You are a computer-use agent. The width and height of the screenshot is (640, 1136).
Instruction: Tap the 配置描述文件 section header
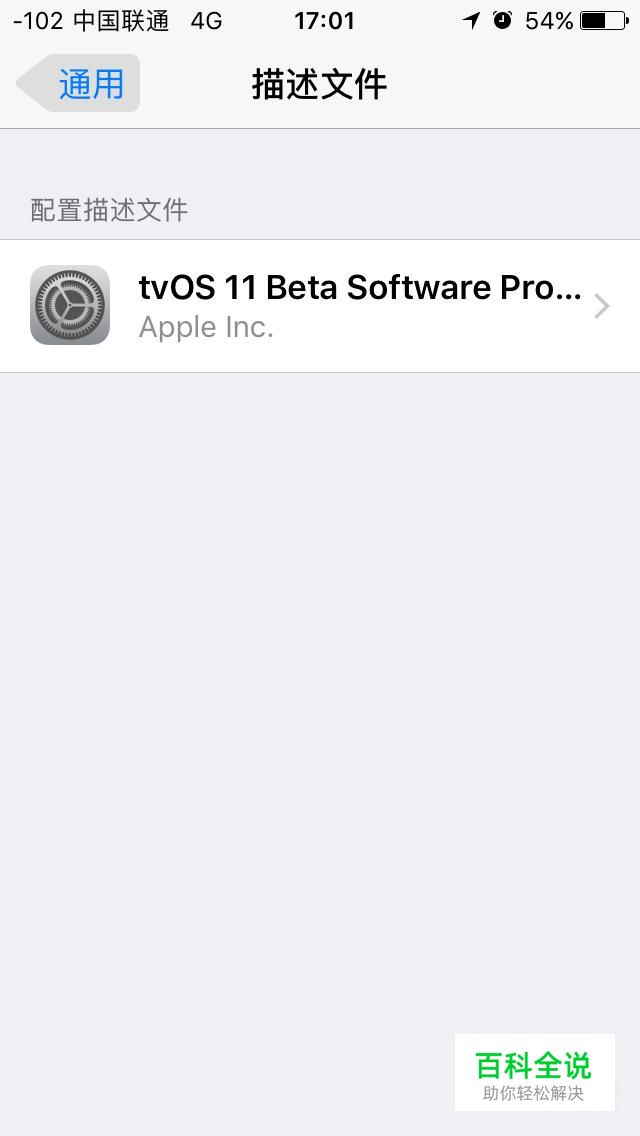click(109, 210)
